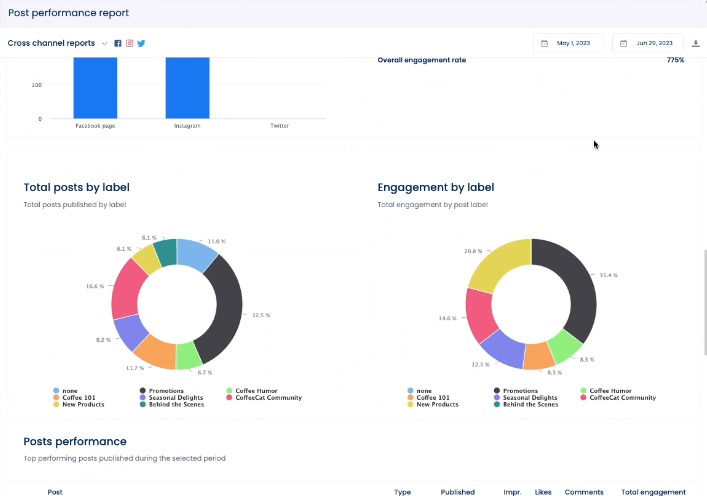Viewport: 707px width, 496px height.
Task: Click the Facebook channel icon
Action: click(x=118, y=44)
